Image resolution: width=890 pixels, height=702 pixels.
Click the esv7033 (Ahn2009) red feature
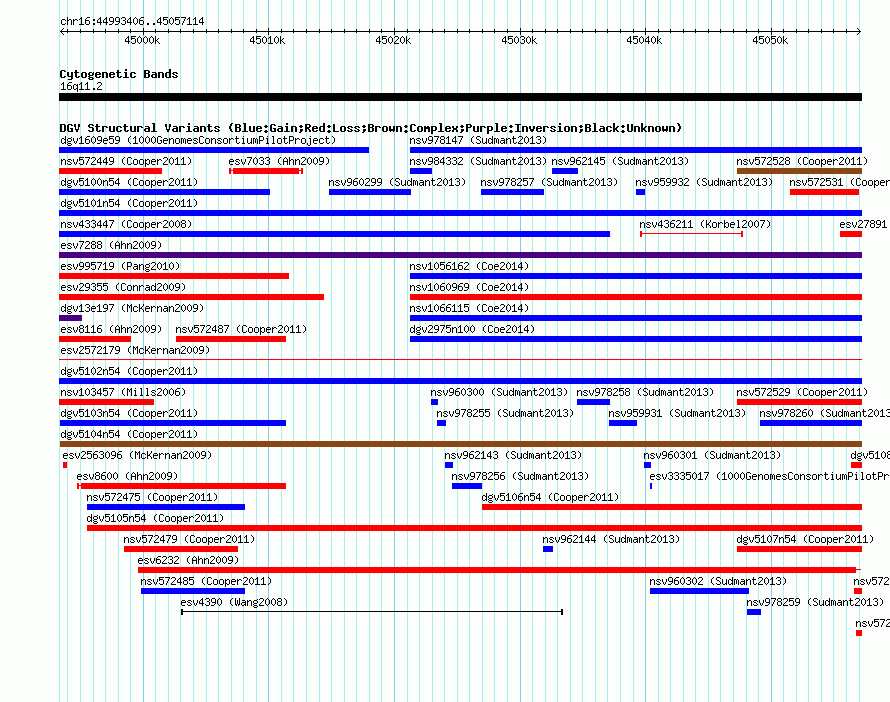coord(266,171)
